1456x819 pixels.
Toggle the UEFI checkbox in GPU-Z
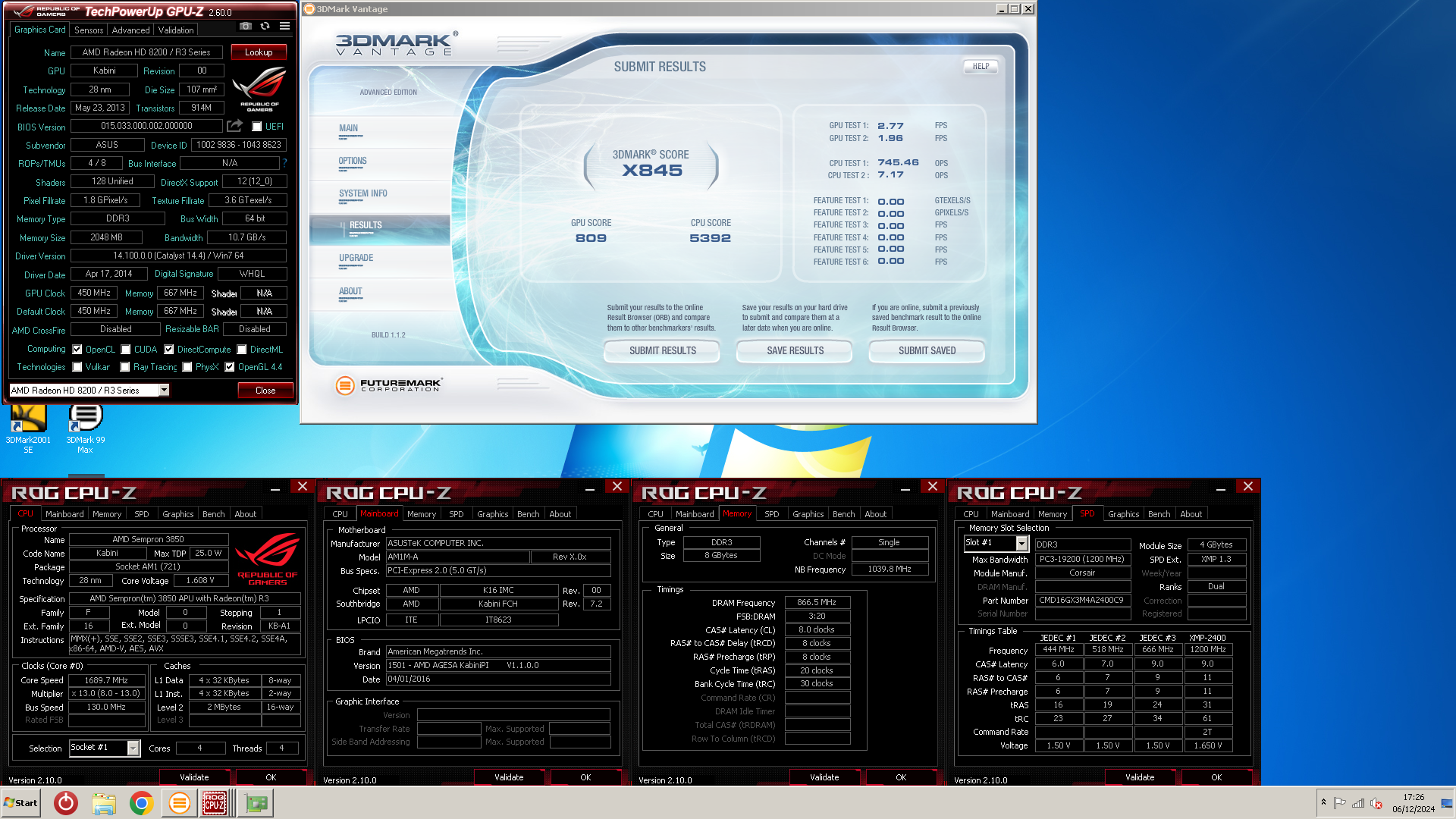point(257,127)
